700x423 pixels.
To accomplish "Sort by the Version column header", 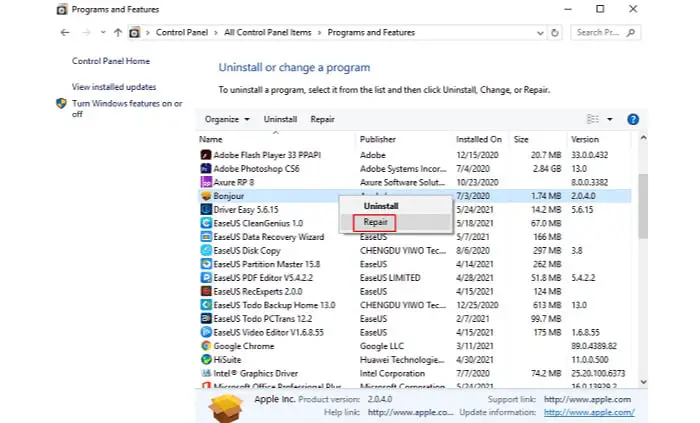I will pos(585,139).
